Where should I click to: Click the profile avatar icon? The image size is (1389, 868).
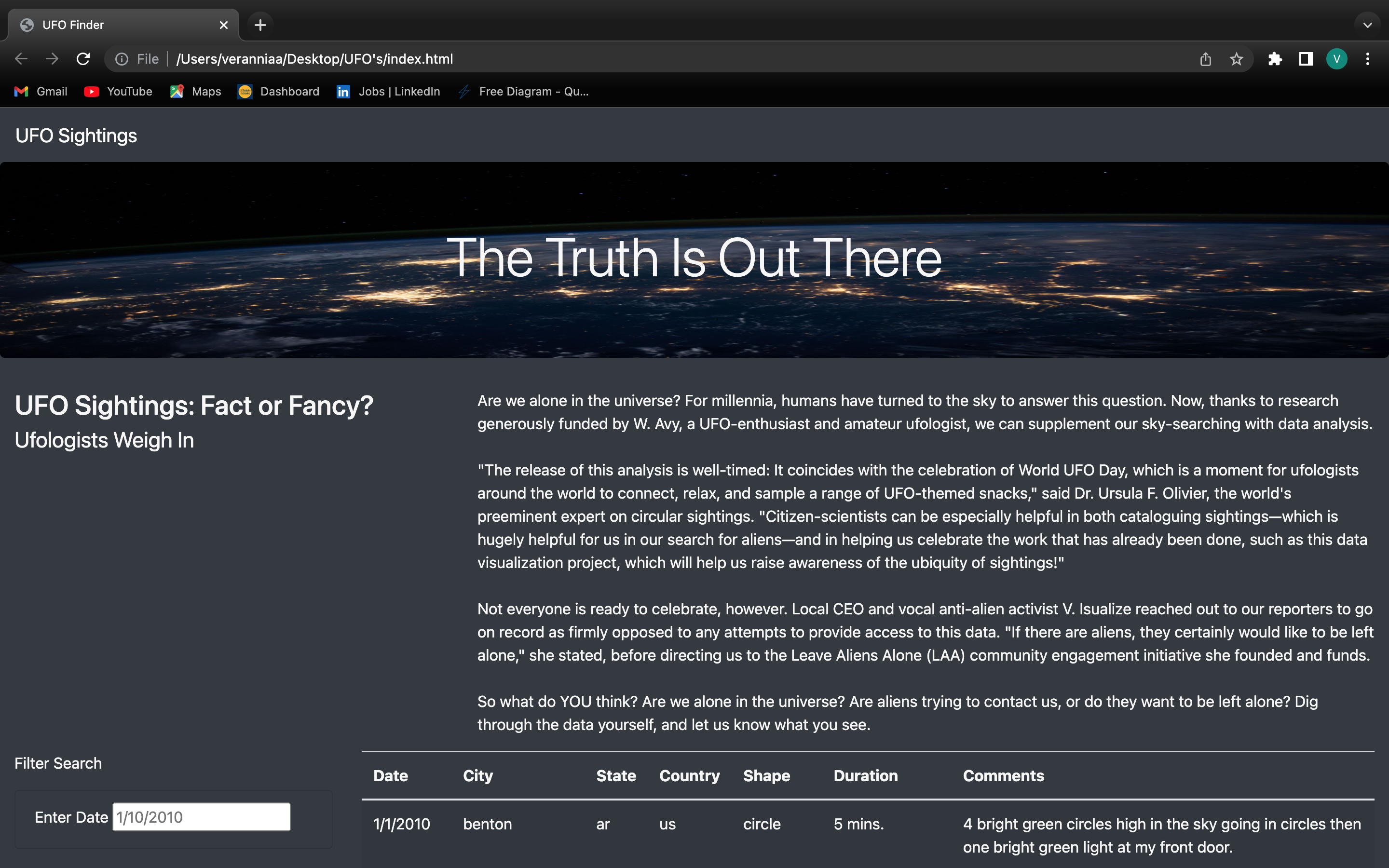pyautogui.click(x=1337, y=58)
